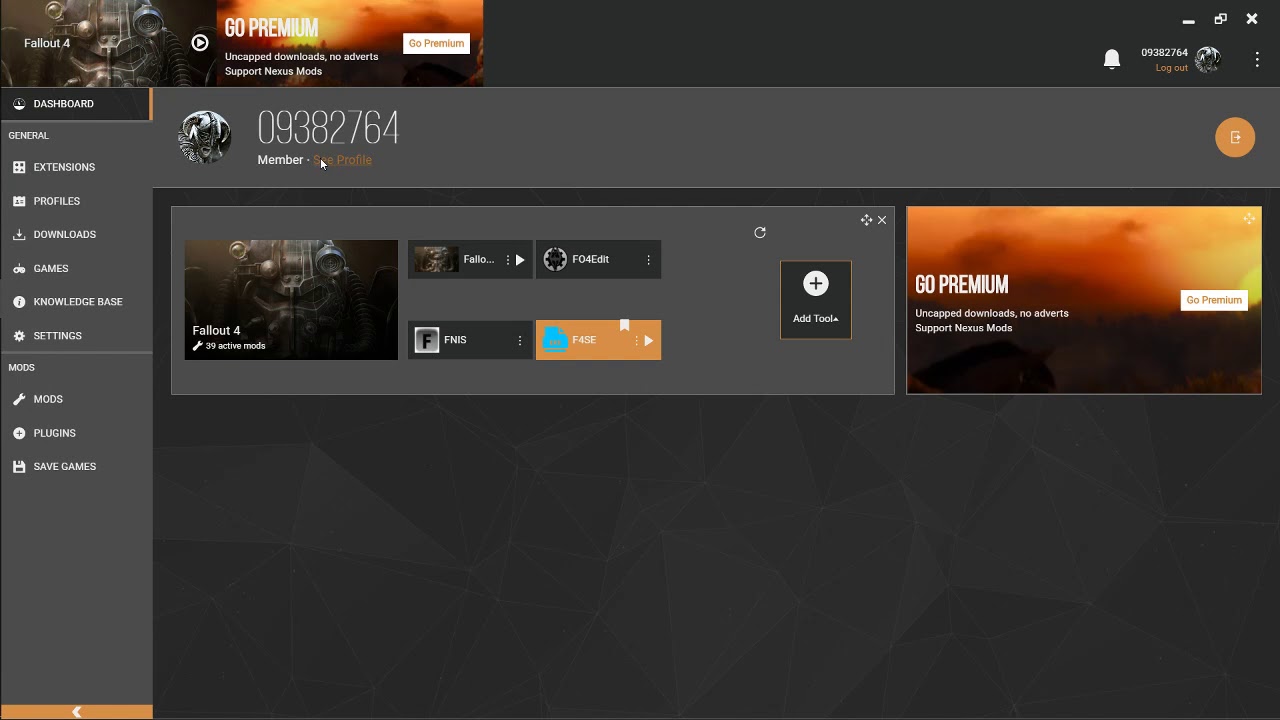Open the Extensions page
Screen dimensions: 1280x720
75,167
